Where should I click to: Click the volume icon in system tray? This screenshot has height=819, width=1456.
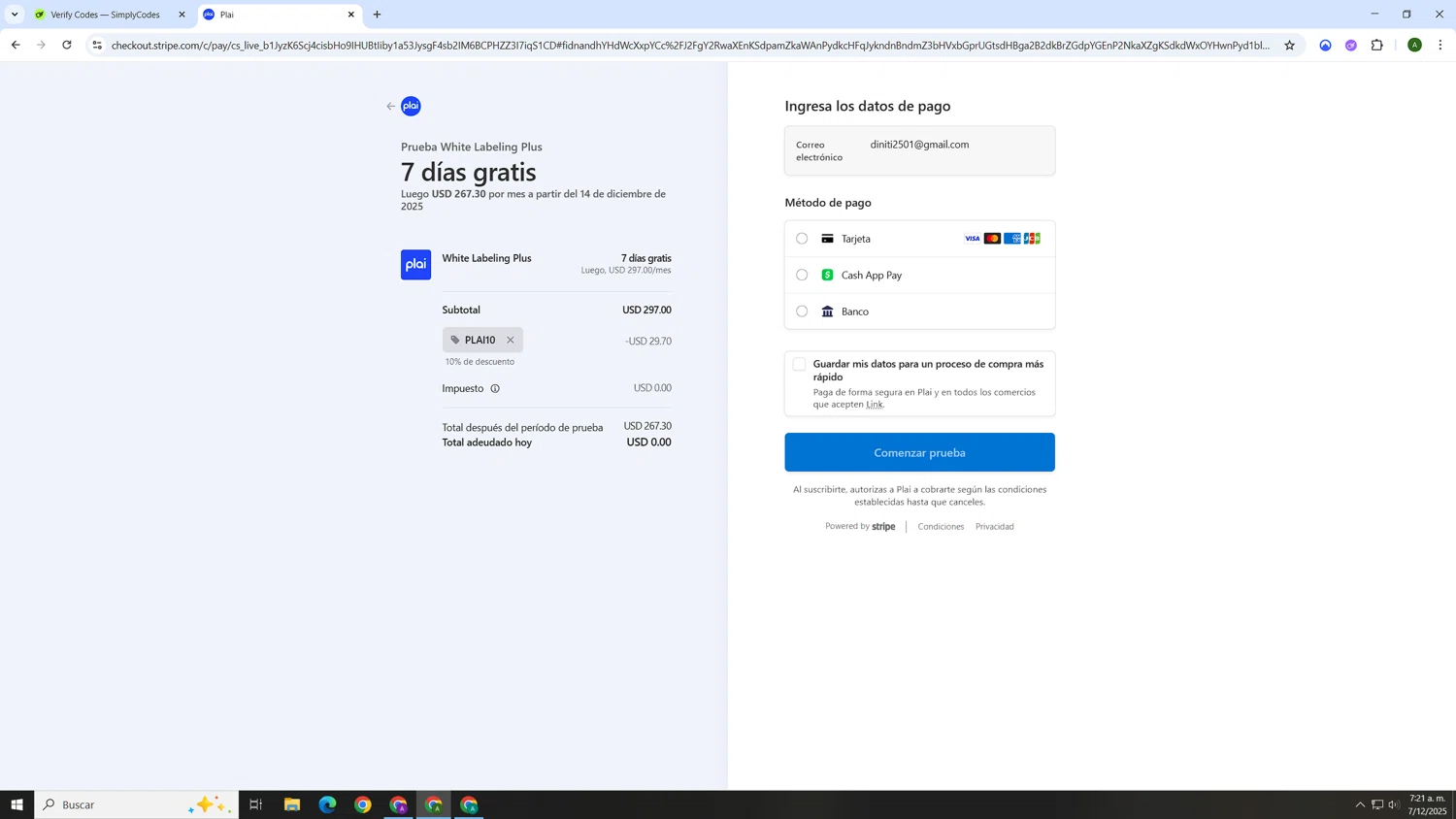coord(1394,804)
